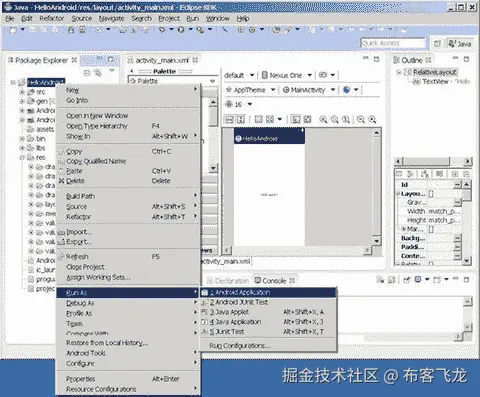Click the Pin Console icon

click(406, 280)
